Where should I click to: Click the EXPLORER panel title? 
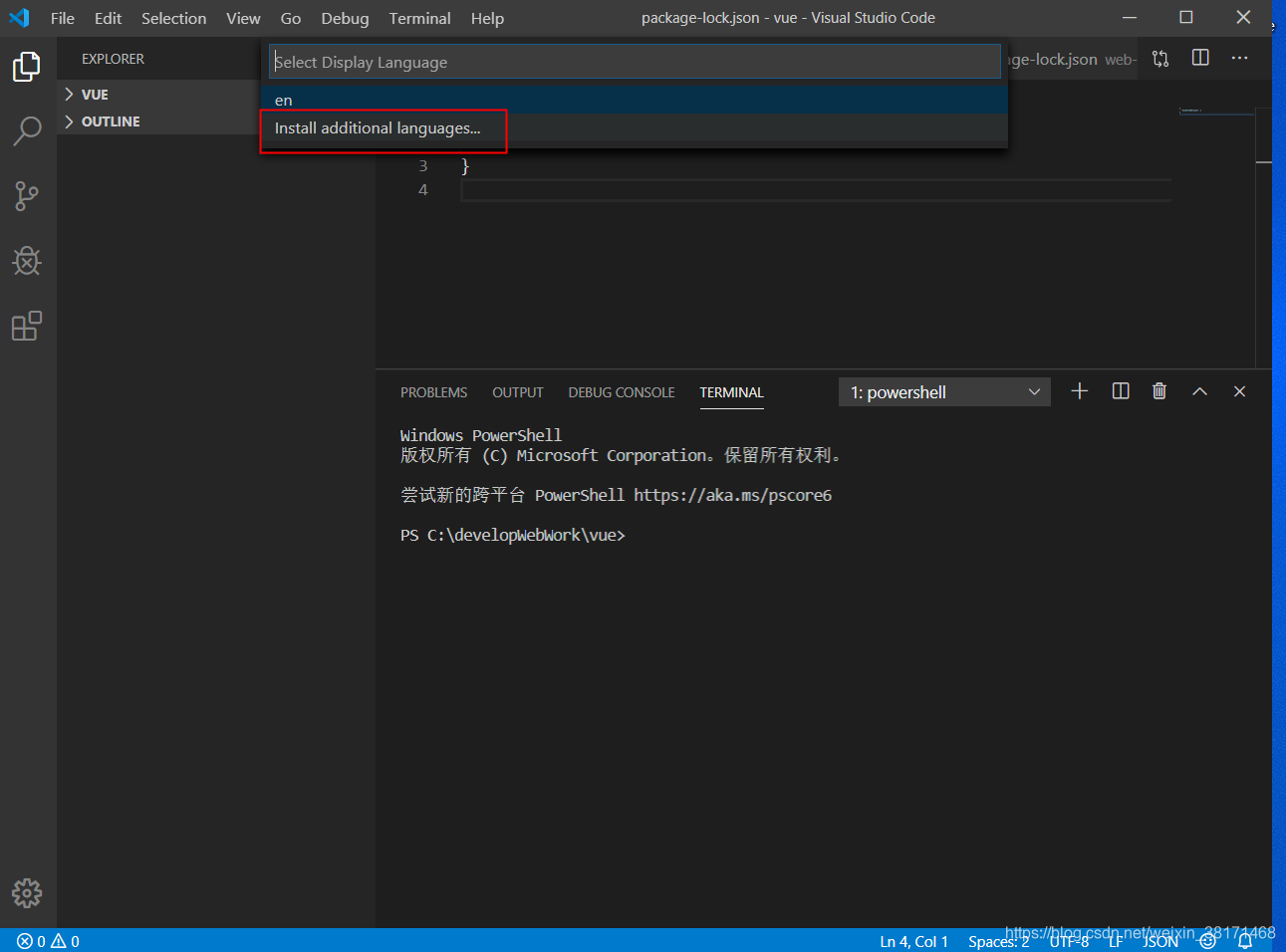click(x=113, y=59)
